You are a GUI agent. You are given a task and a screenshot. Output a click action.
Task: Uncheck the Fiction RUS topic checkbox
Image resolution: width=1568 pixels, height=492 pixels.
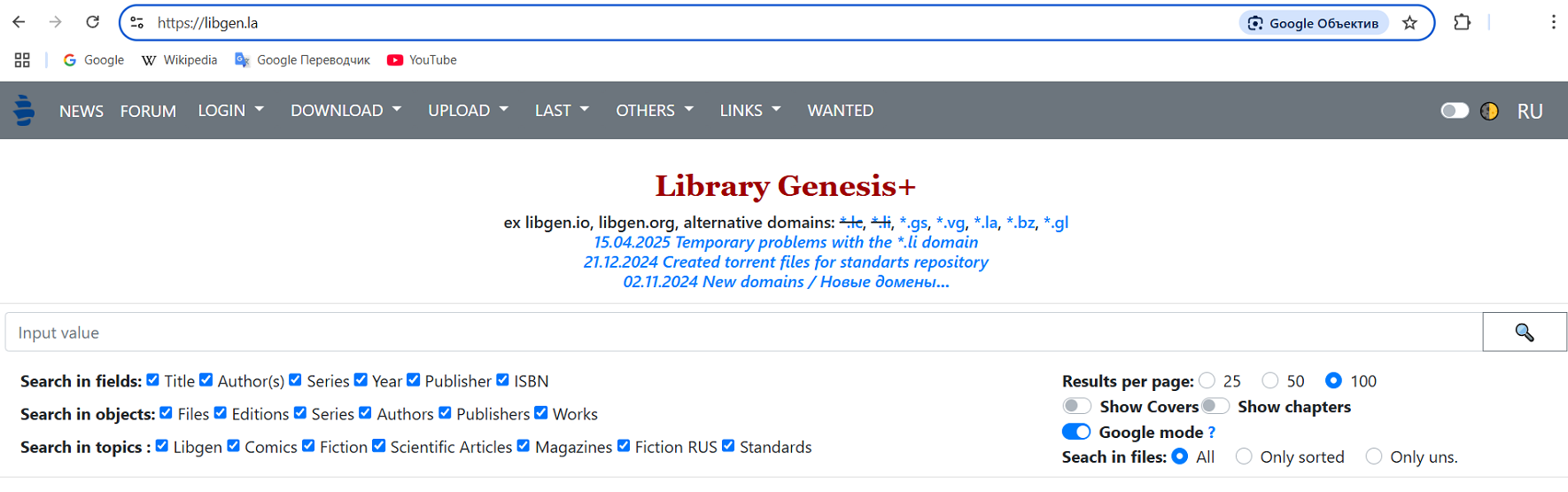click(624, 446)
